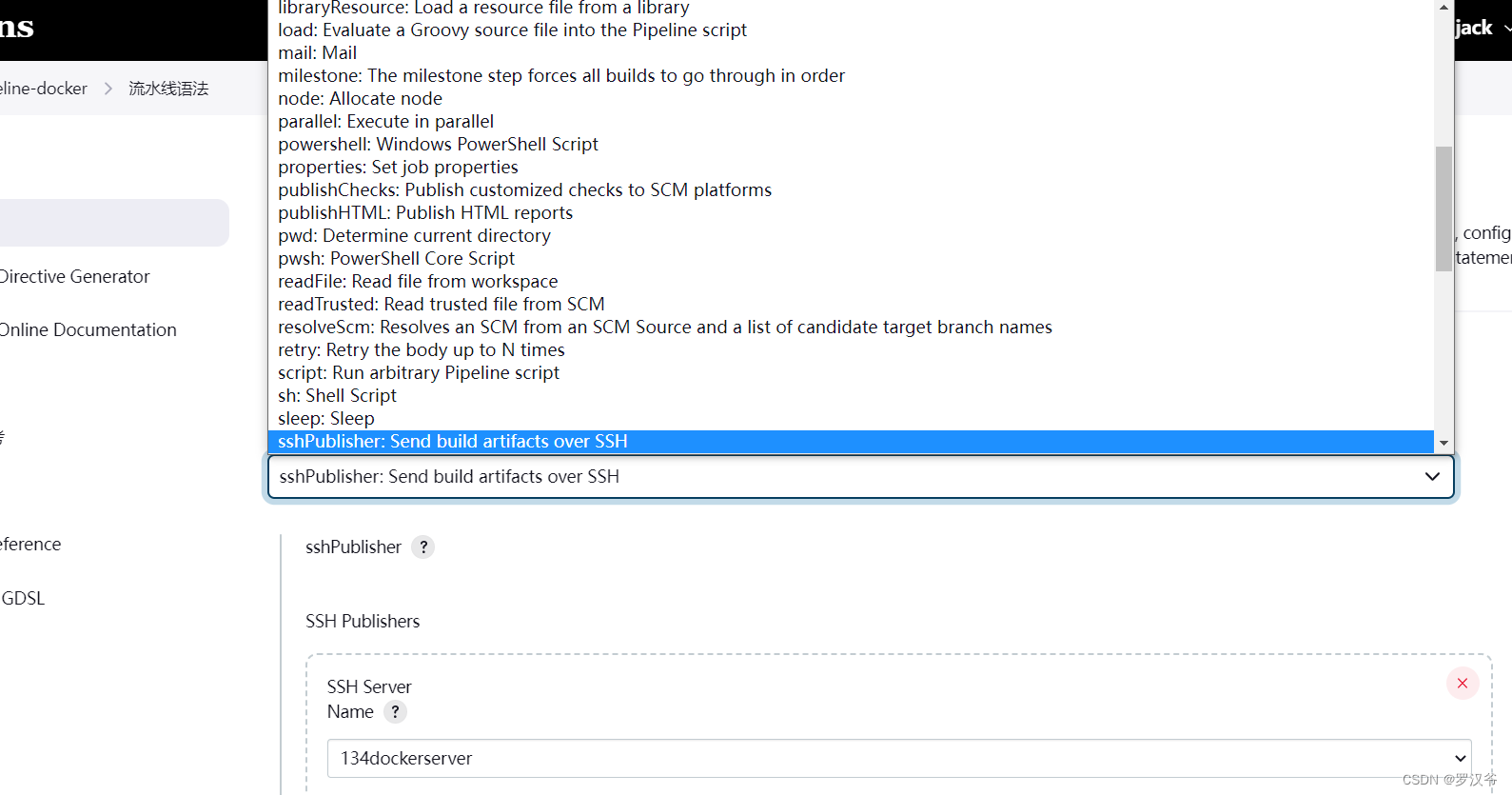Open the 134dockerserver server name dropdown
This screenshot has width=1512, height=795.
[x=899, y=759]
